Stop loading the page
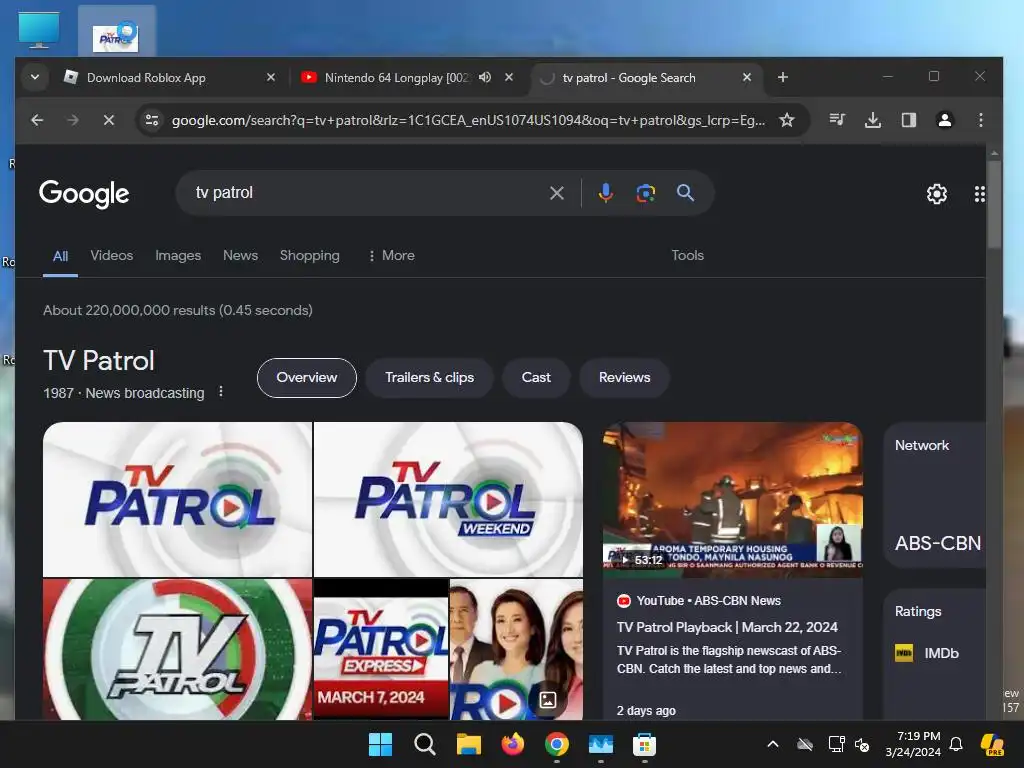Image resolution: width=1024 pixels, height=768 pixels. point(108,120)
